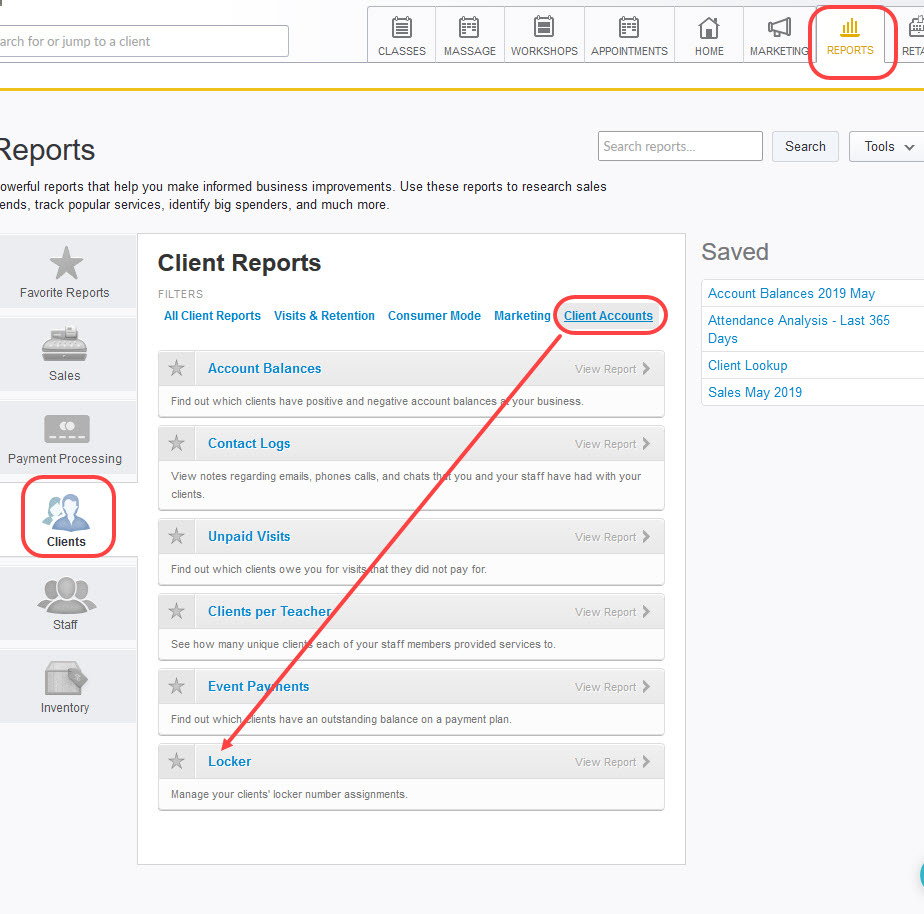Image resolution: width=924 pixels, height=914 pixels.
Task: Open the Inventory box category
Action: pos(66,679)
